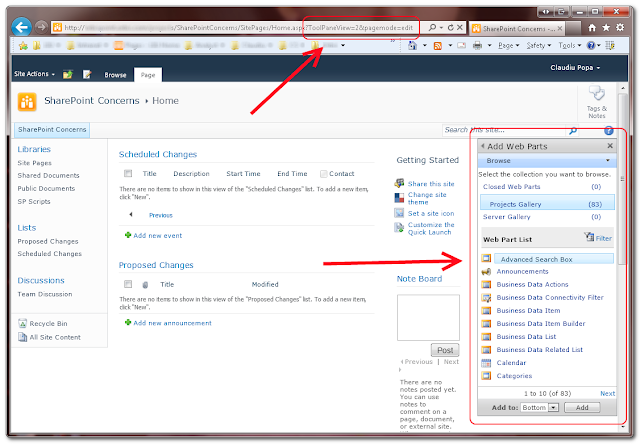Click the Navigate Up folder icon
Screen dimensions: 640x444
68,74
